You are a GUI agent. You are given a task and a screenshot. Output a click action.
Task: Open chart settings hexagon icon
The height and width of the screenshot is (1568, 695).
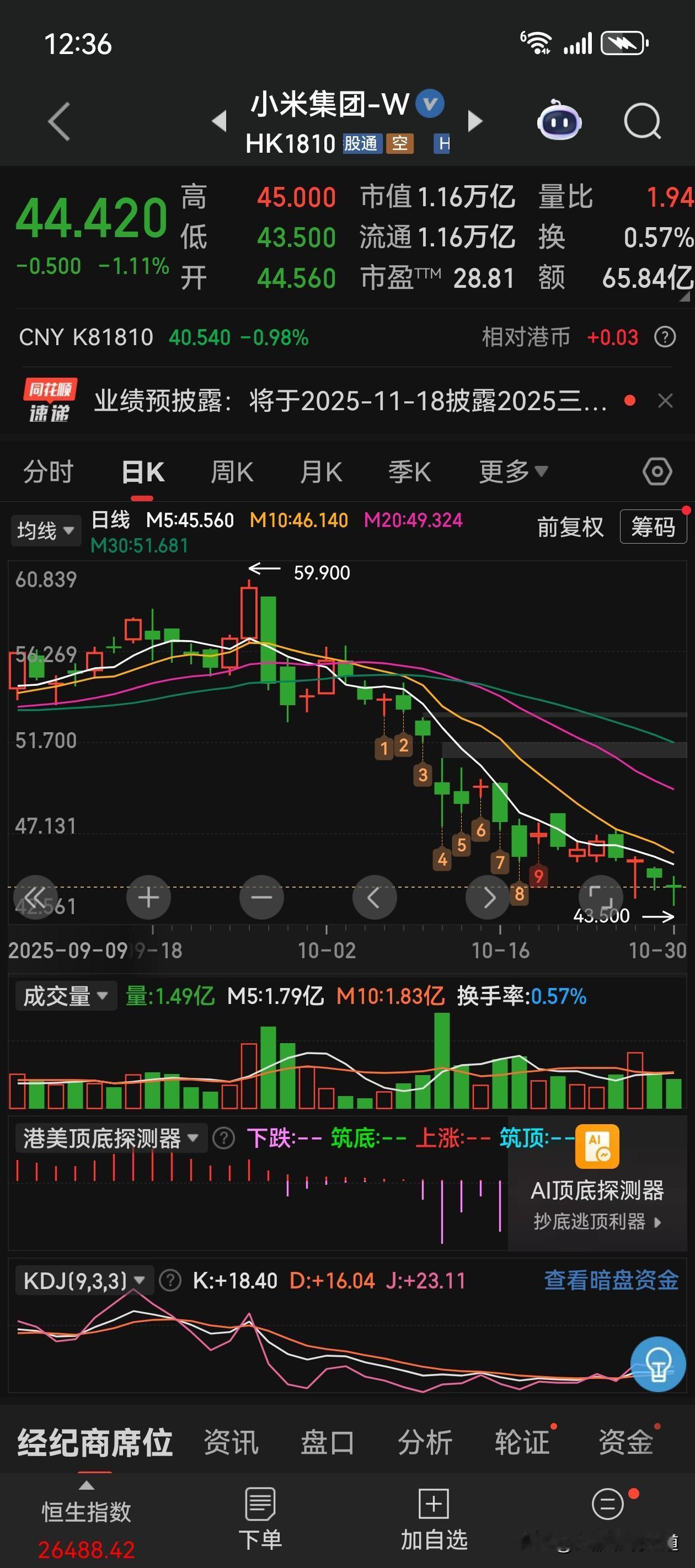657,471
